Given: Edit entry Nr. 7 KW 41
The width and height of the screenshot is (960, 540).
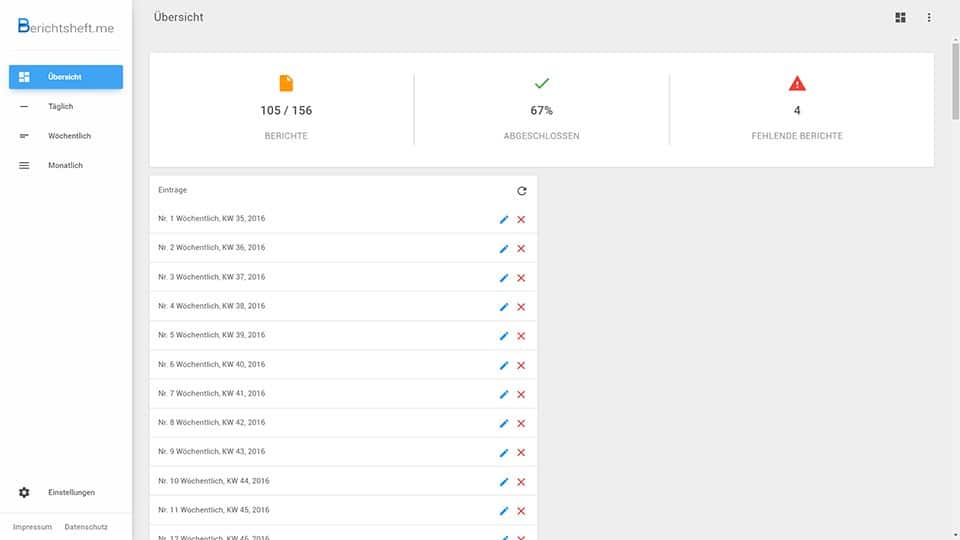Looking at the screenshot, I should [x=504, y=394].
